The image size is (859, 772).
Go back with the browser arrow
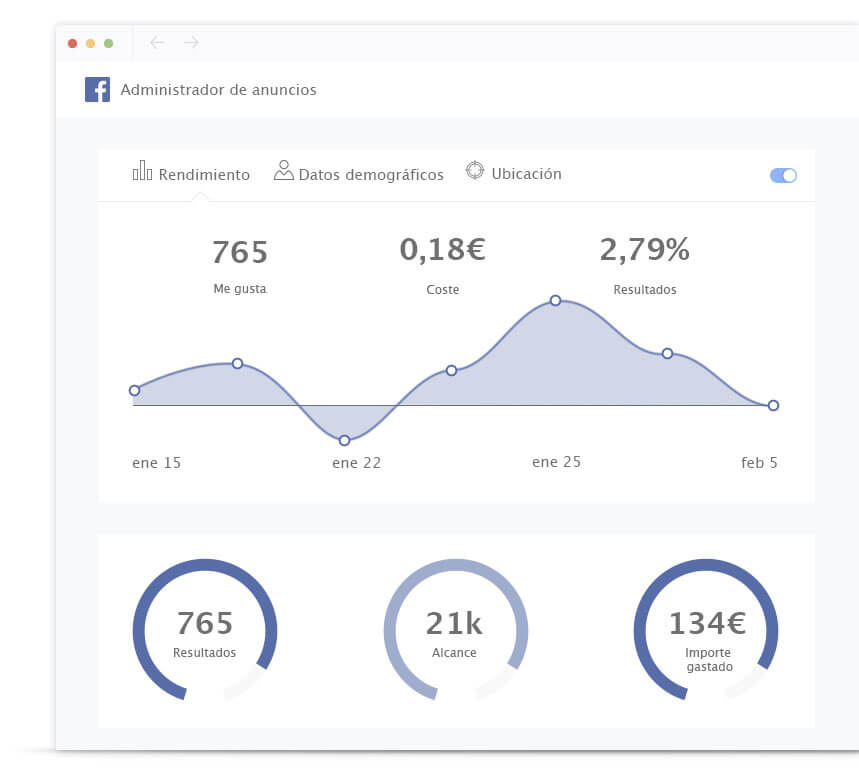(x=157, y=42)
